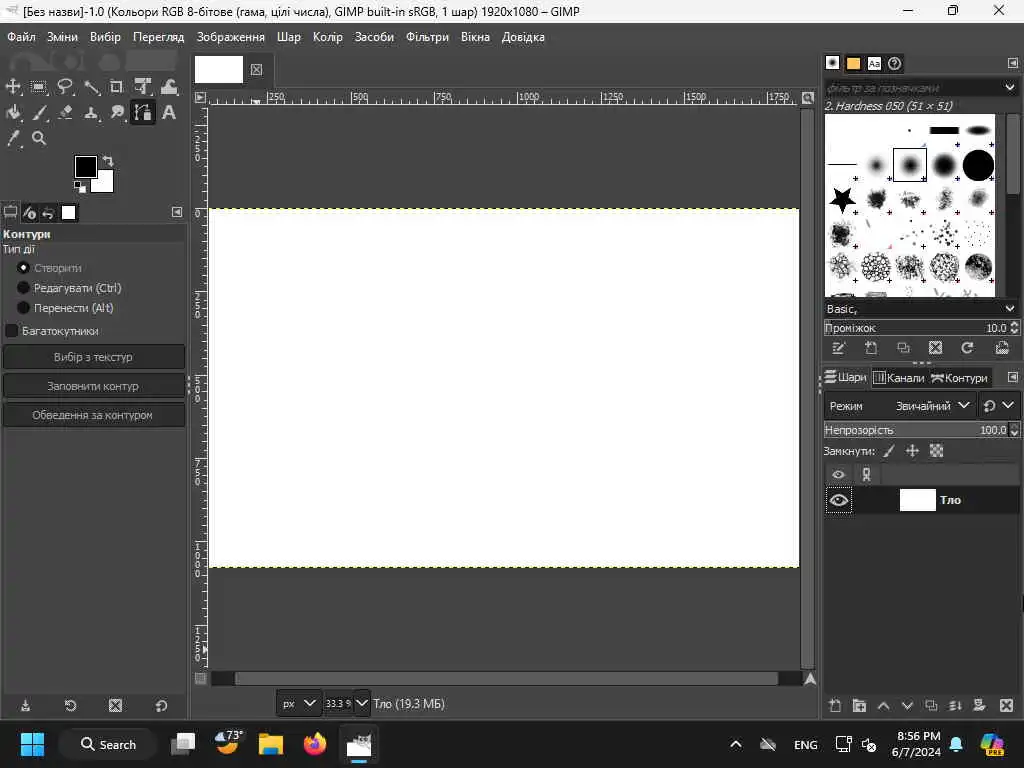This screenshot has height=768, width=1024.
Task: Select the Rectangle Select tool
Action: pyautogui.click(x=39, y=87)
